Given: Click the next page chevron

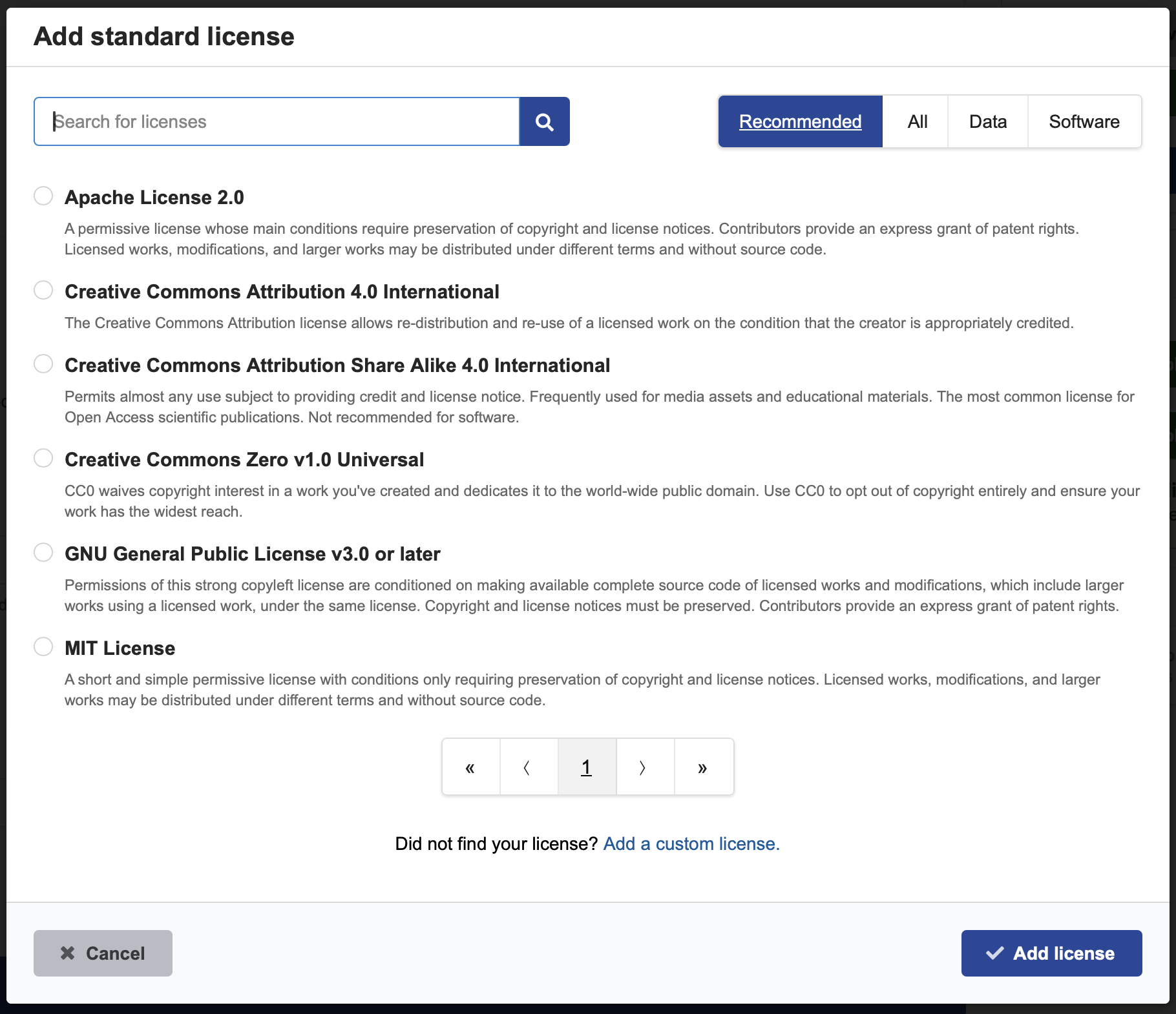Looking at the screenshot, I should click(644, 767).
